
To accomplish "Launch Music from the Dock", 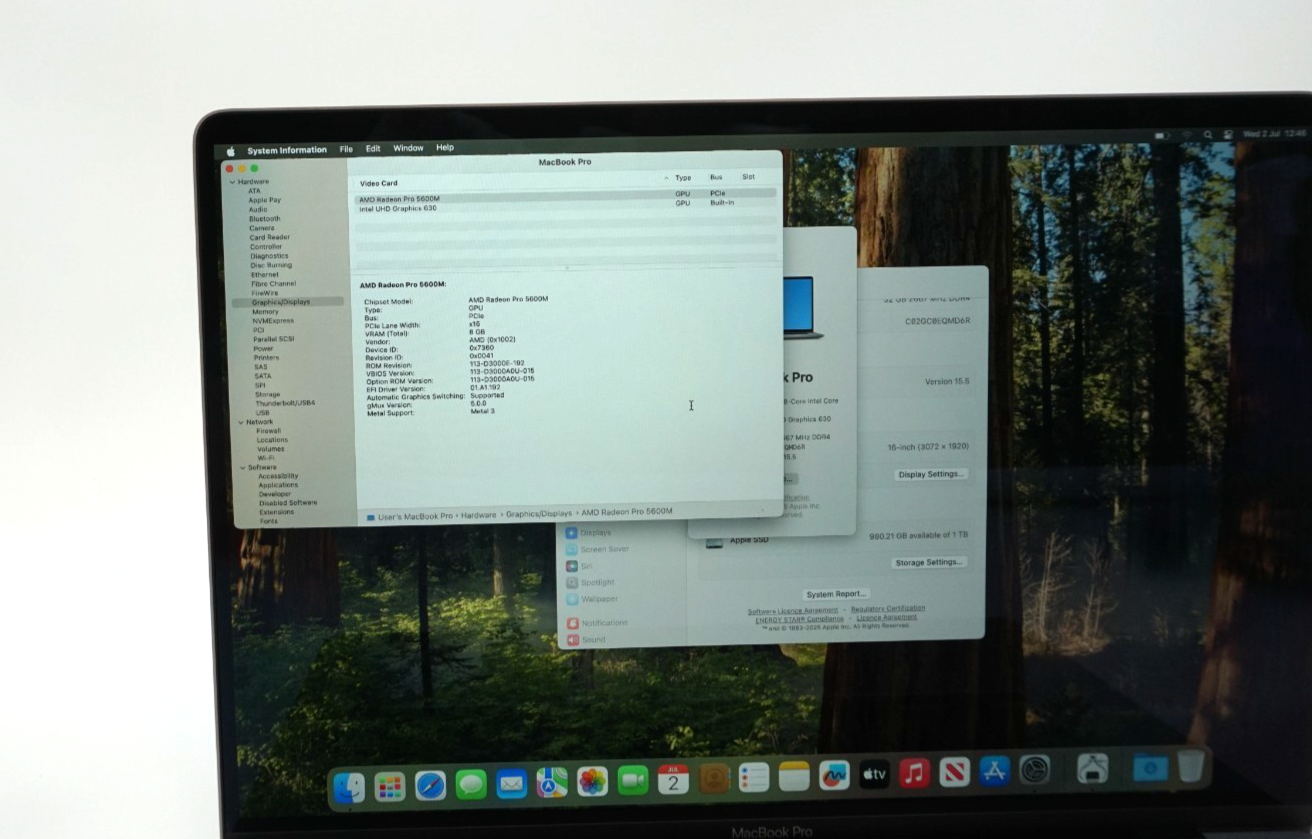I will coord(914,773).
